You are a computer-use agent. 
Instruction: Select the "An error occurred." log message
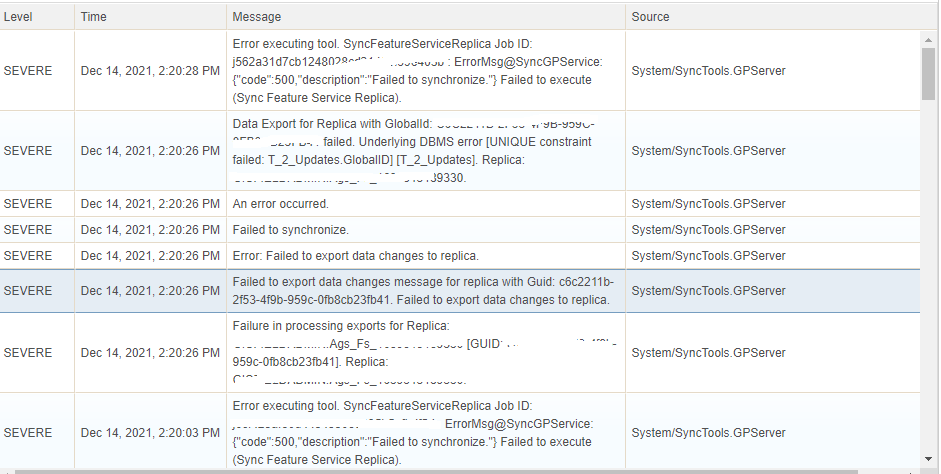click(x=281, y=204)
